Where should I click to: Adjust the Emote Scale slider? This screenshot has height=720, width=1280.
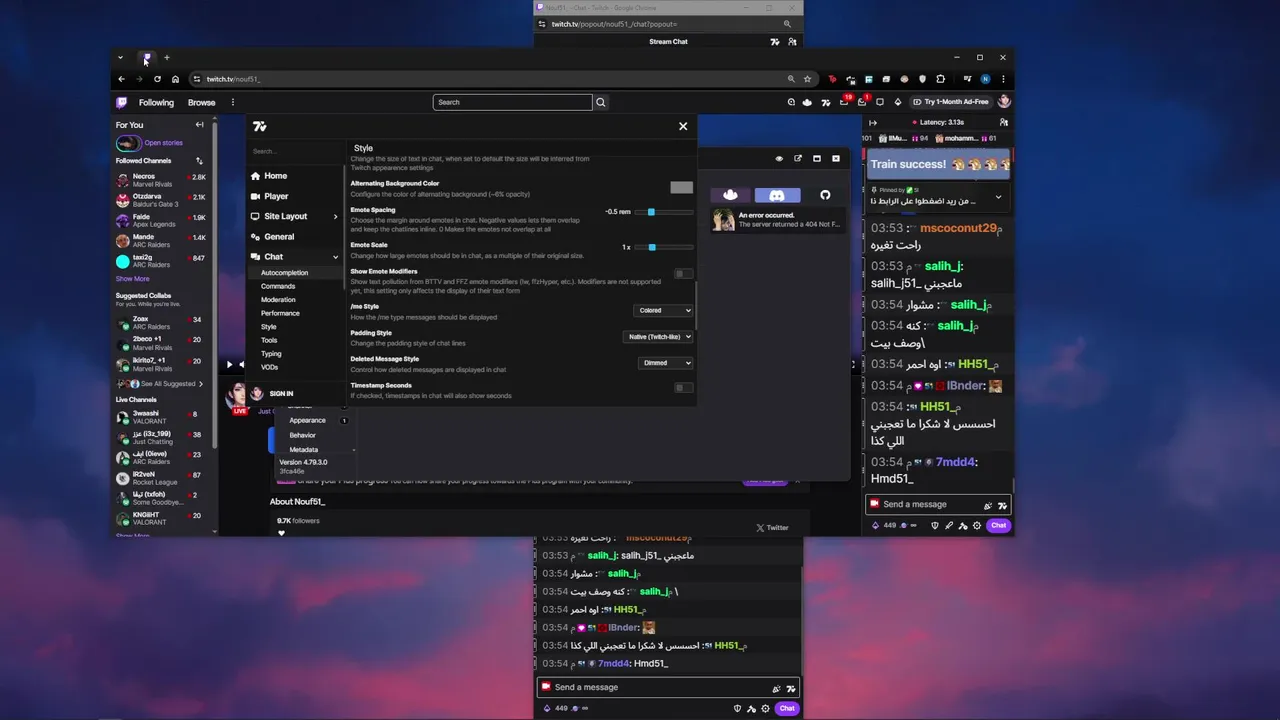664,247
